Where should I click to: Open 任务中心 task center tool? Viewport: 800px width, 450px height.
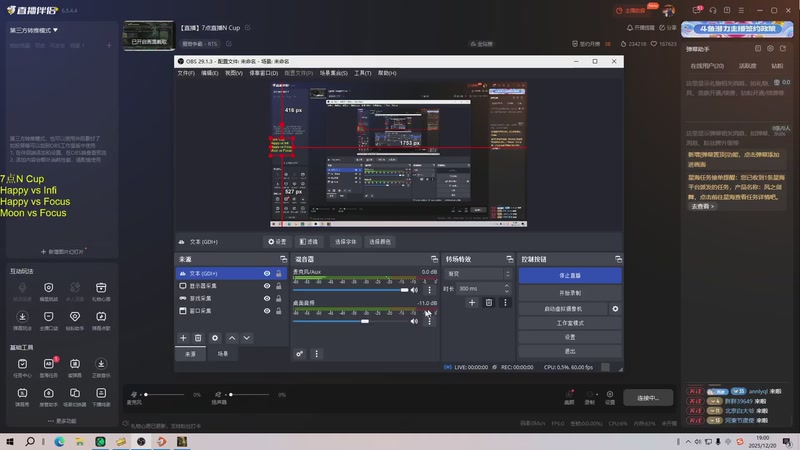(22, 368)
